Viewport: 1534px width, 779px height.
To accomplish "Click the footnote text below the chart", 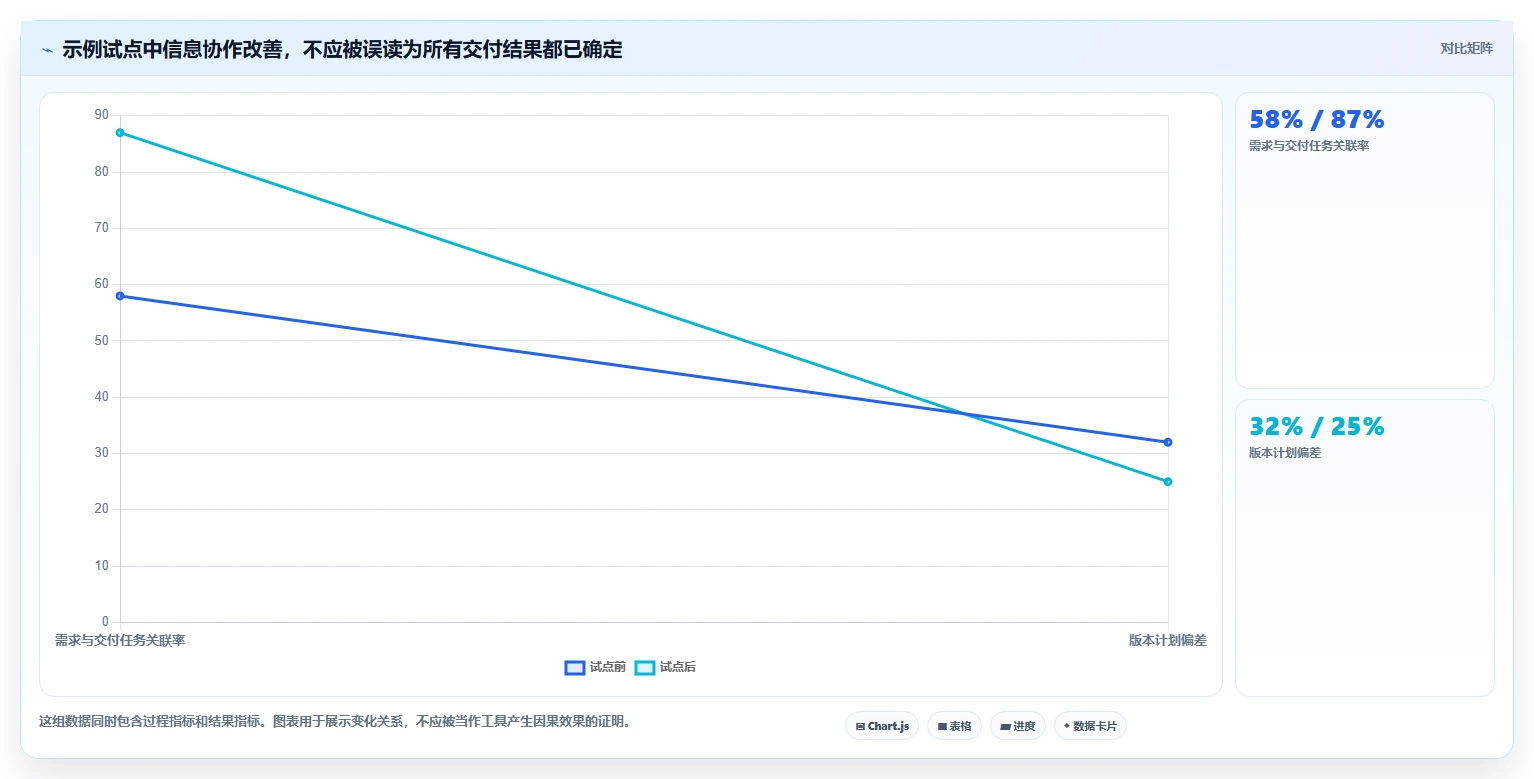I will 335,721.
